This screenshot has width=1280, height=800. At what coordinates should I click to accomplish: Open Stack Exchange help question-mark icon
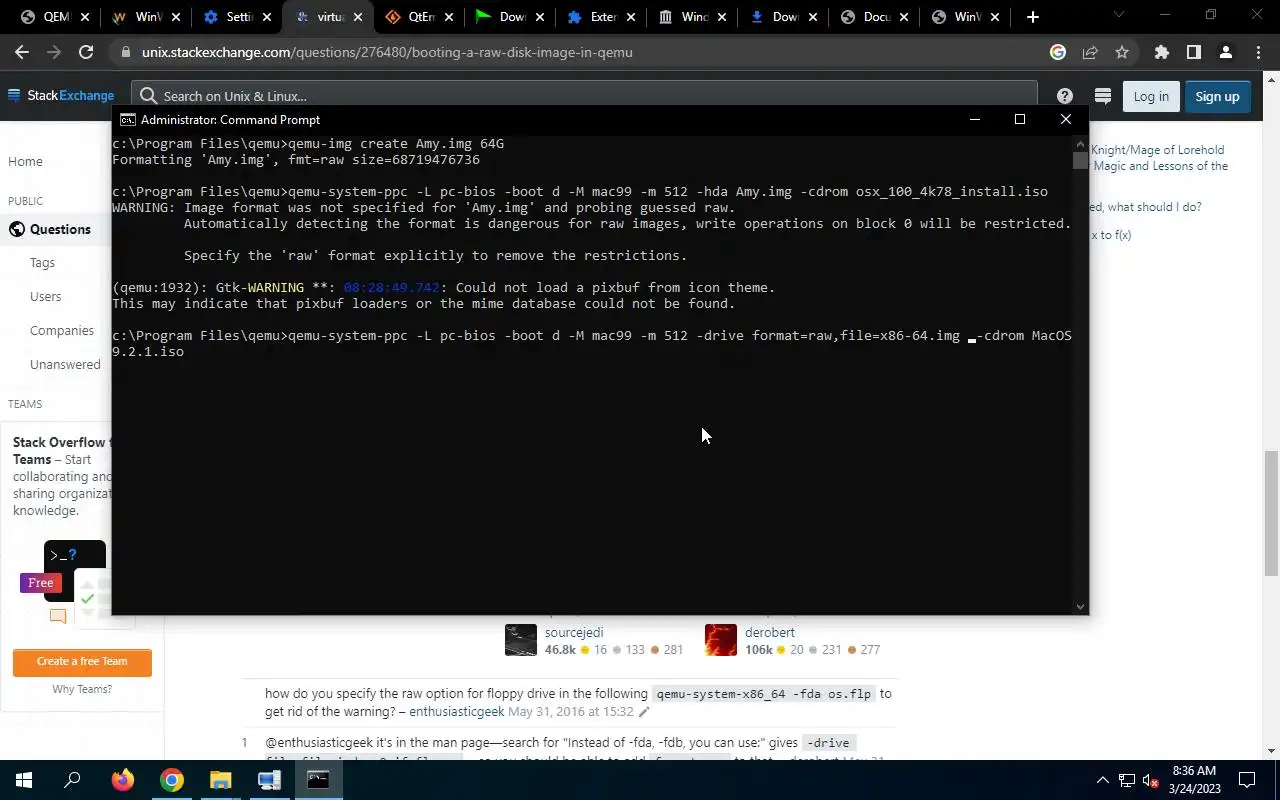point(1065,96)
